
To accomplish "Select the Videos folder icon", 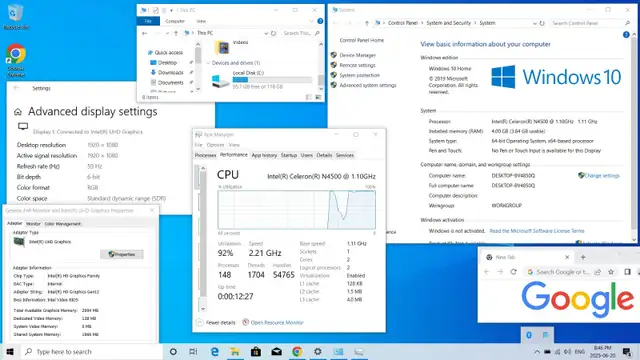I will [222, 48].
